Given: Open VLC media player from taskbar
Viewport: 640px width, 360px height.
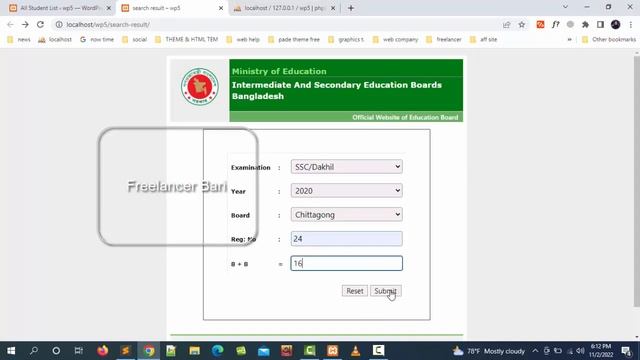Looking at the screenshot, I should coord(356,351).
